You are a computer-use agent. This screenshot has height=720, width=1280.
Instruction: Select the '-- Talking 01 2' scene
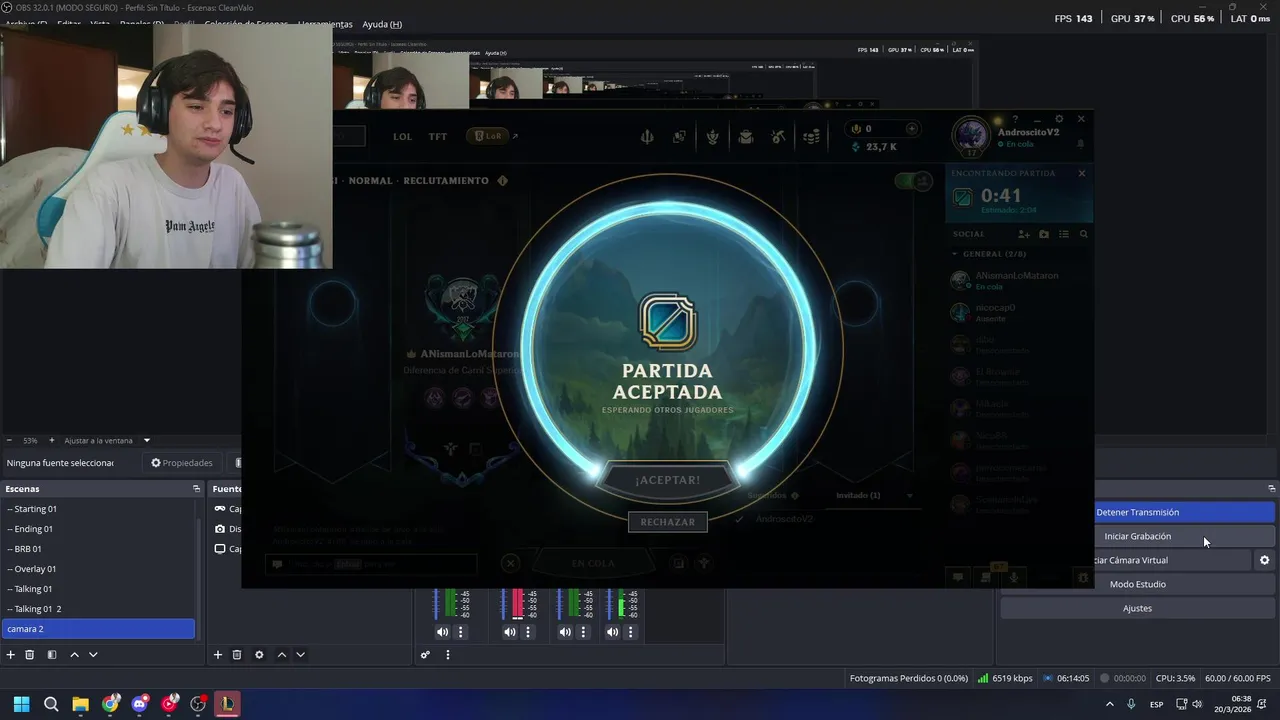(x=99, y=609)
